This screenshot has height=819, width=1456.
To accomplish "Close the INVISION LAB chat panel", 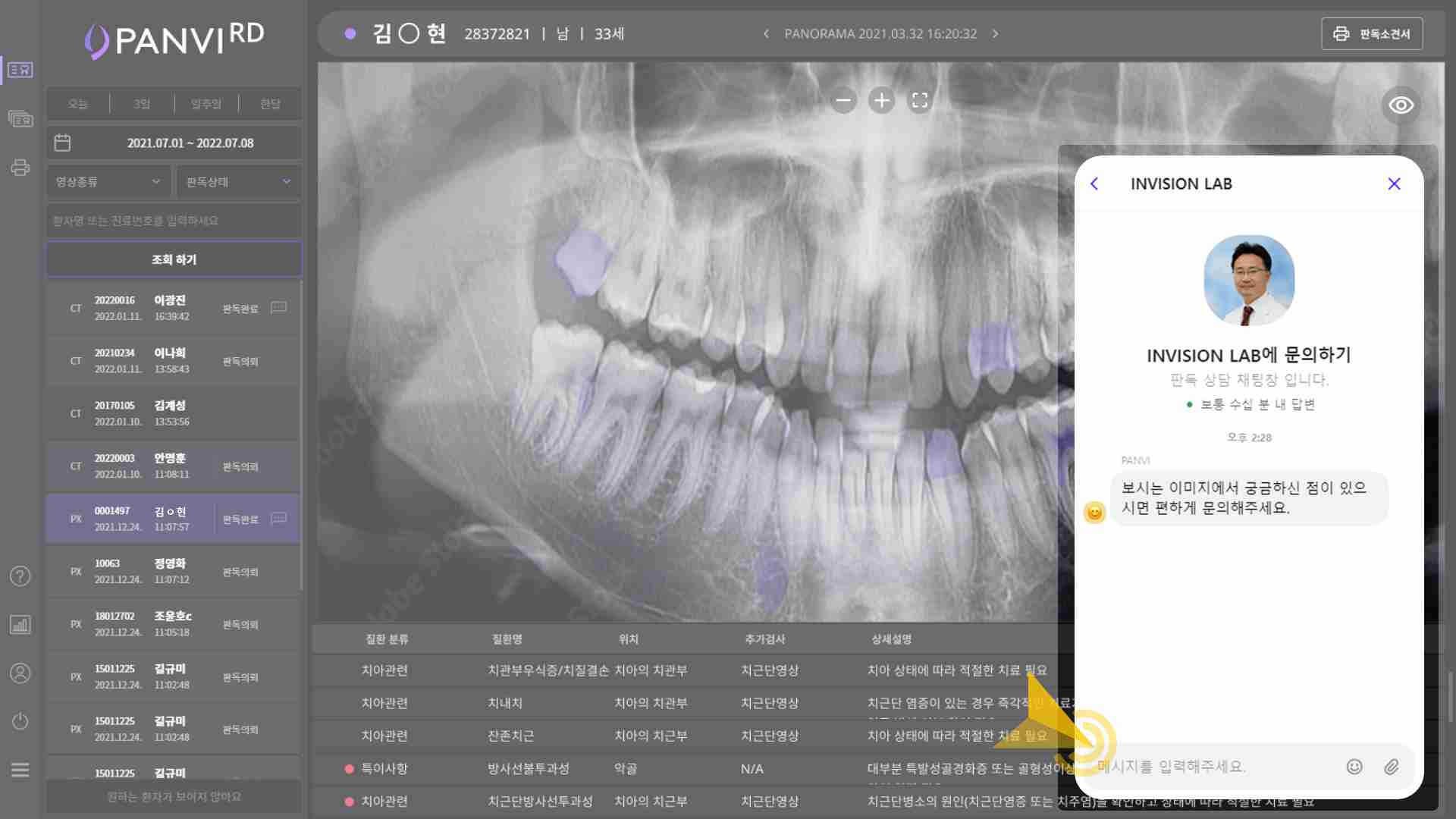I will coord(1394,184).
